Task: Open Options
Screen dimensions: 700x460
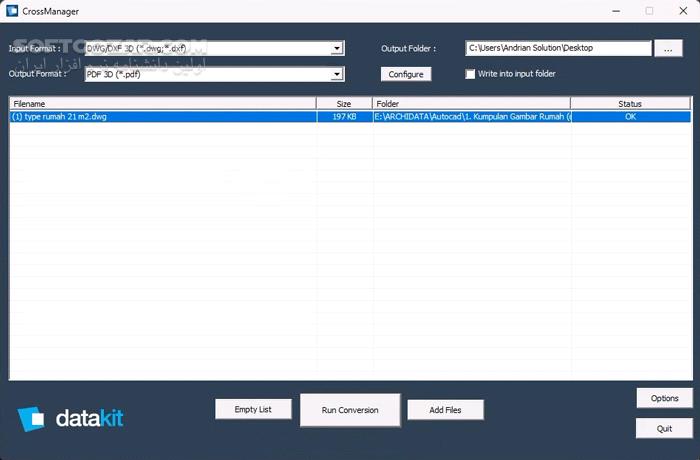Action: pos(664,398)
